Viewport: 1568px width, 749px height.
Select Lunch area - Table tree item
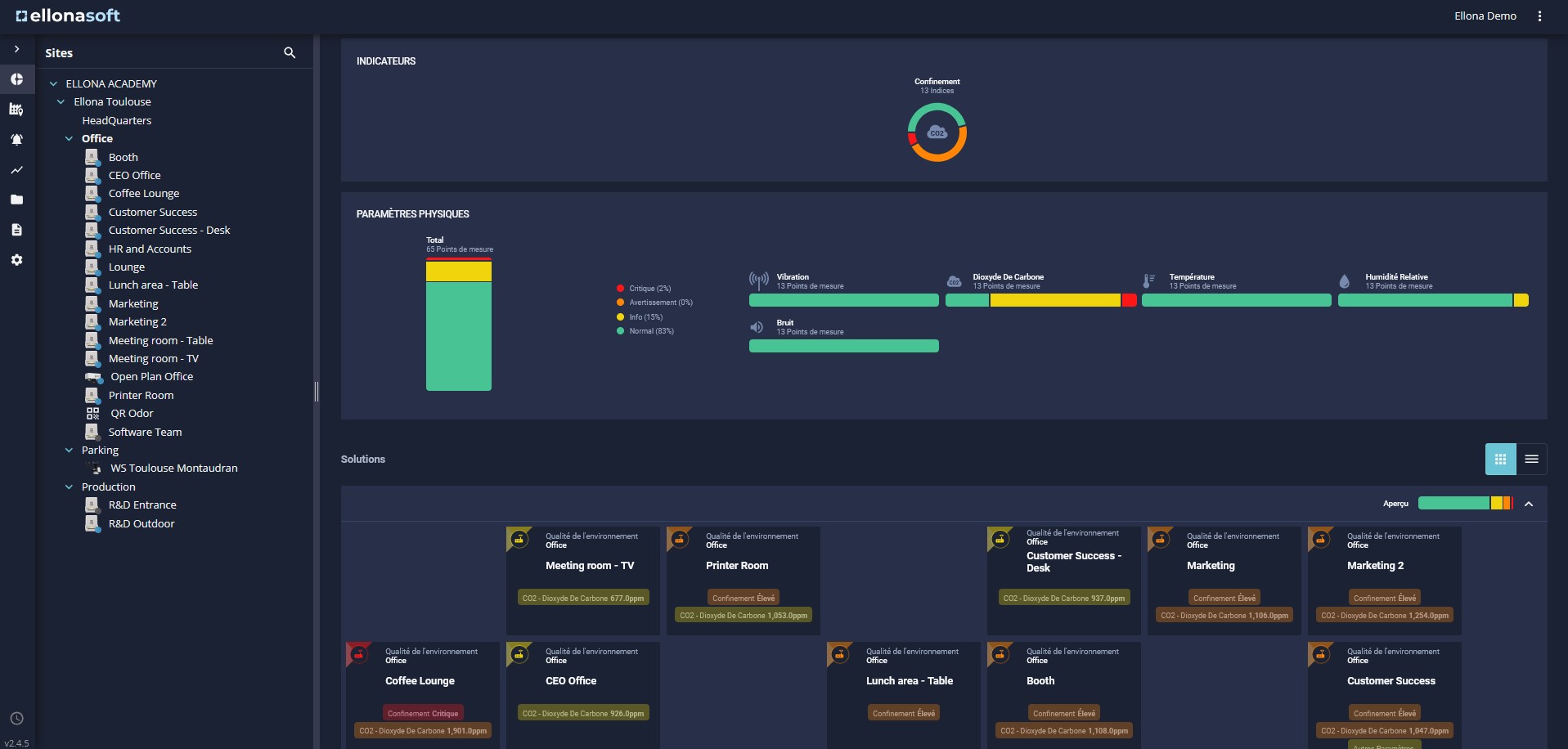(153, 285)
